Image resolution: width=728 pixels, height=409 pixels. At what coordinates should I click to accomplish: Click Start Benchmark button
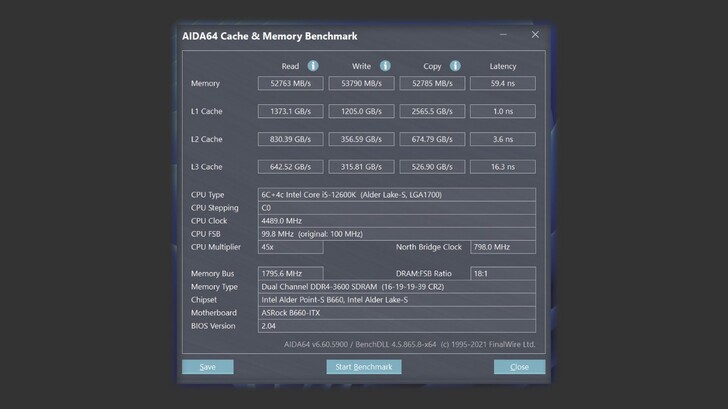[364, 367]
